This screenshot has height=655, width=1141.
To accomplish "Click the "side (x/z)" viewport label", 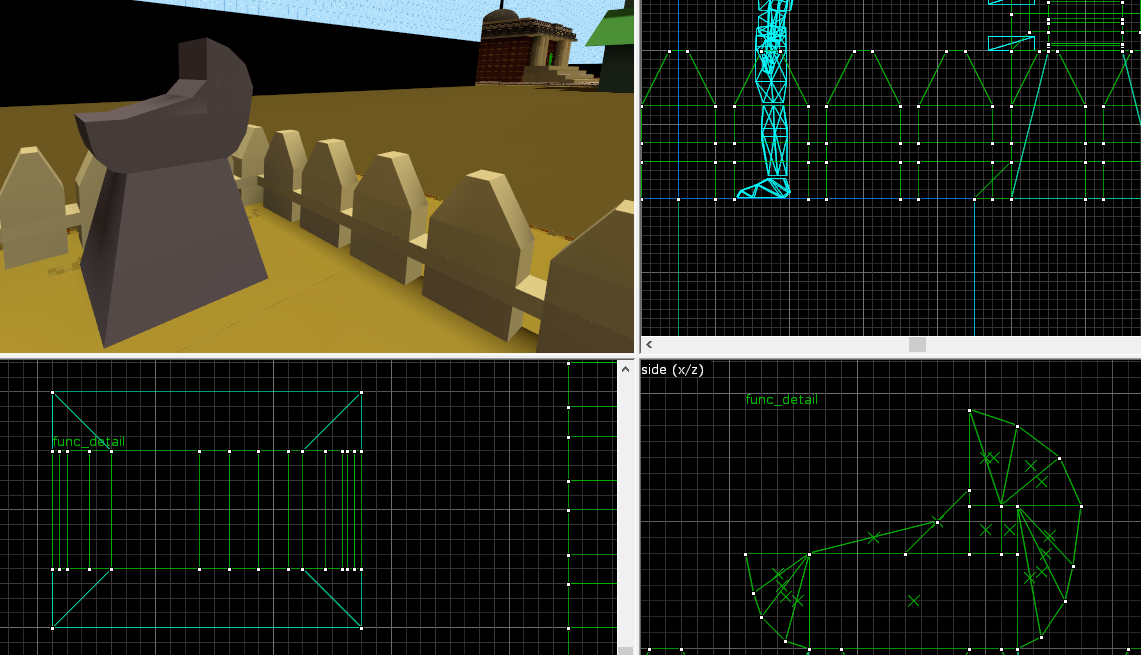I will 672,370.
